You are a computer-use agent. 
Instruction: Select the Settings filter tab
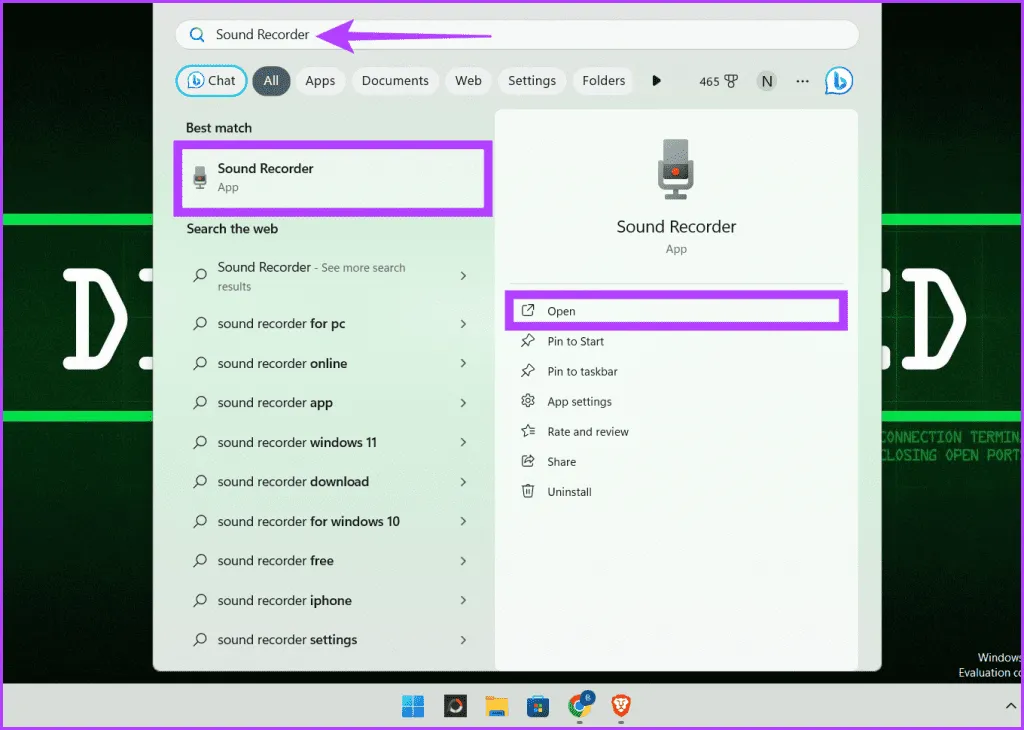coord(531,81)
